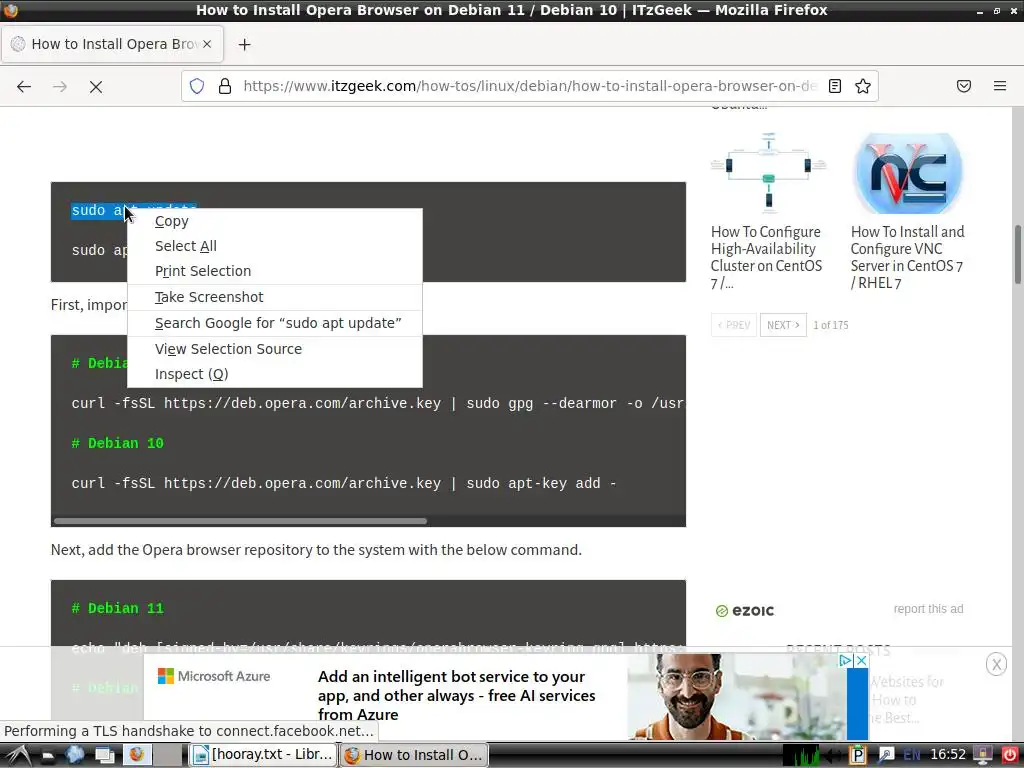Click the NEXT pagination button

(783, 325)
